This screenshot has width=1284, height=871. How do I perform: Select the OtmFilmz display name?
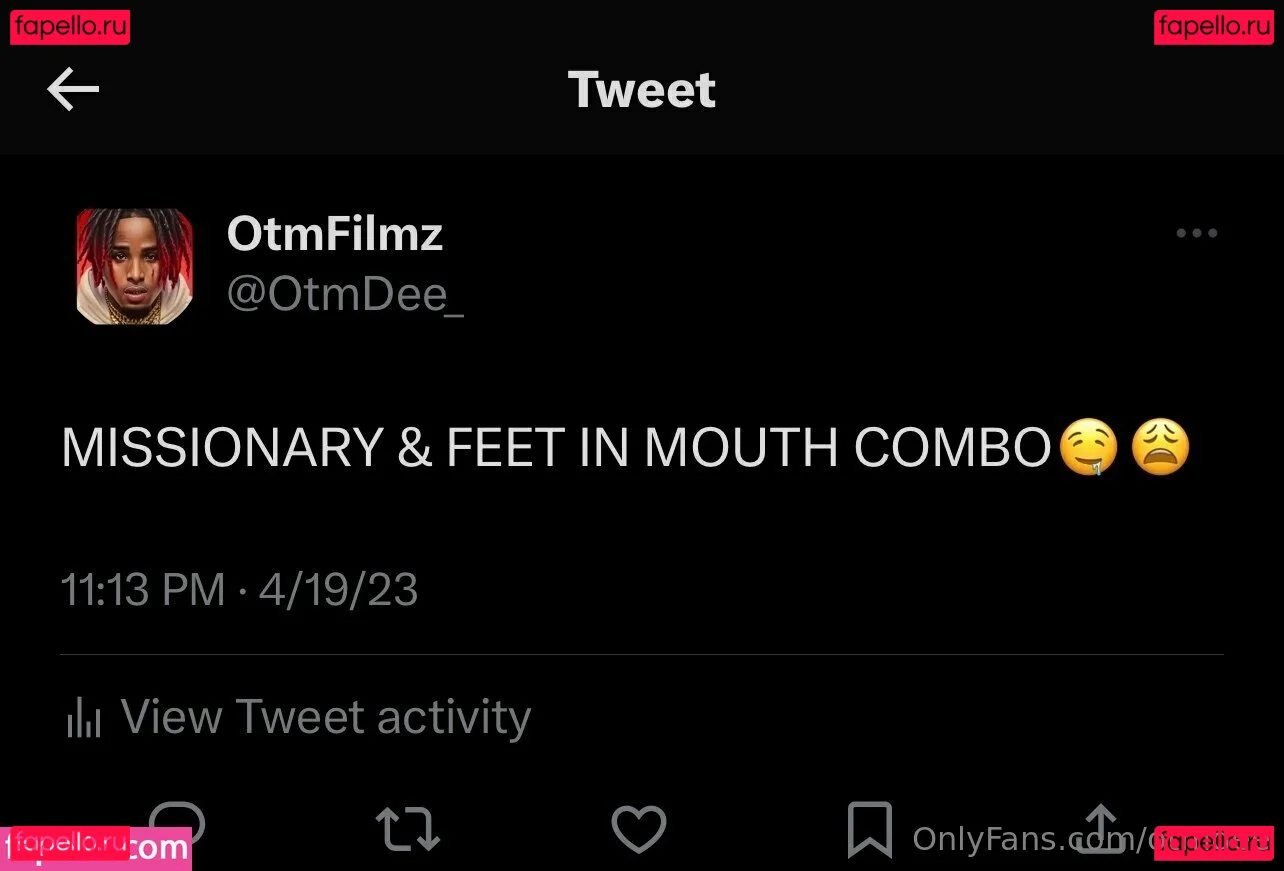(335, 233)
